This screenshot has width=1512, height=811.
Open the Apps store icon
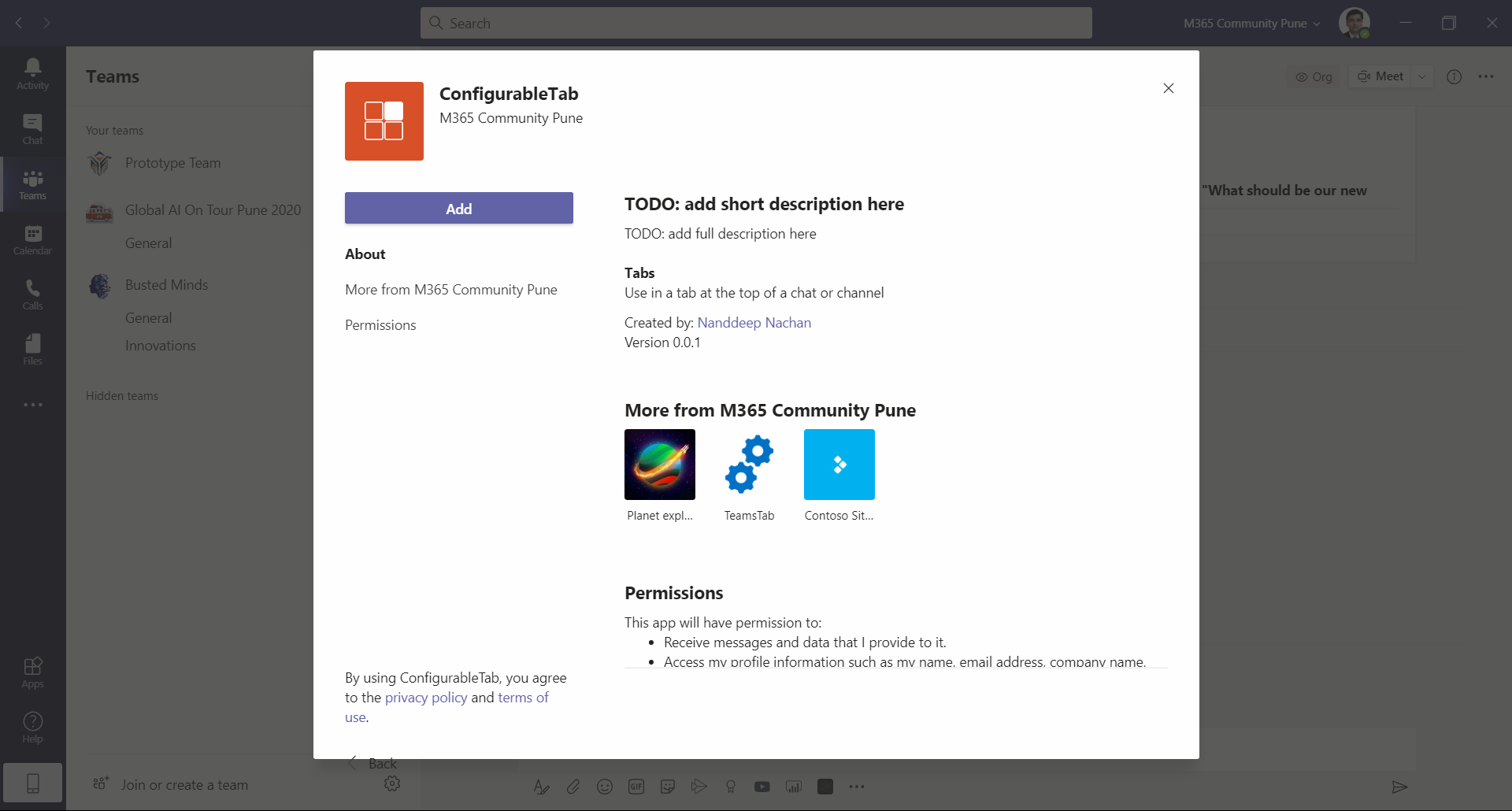click(32, 672)
